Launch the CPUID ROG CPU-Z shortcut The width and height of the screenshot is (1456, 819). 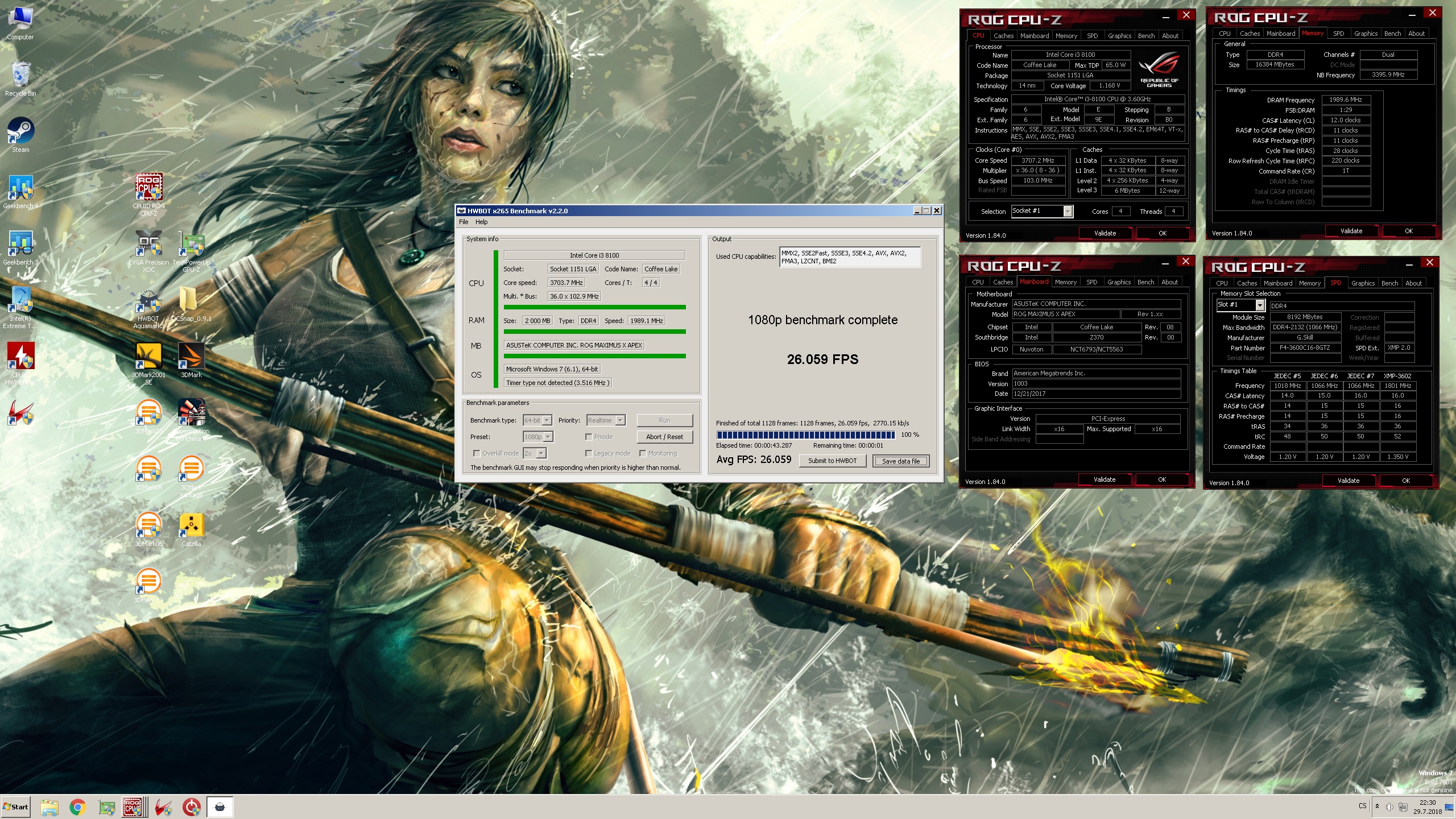pyautogui.click(x=148, y=195)
